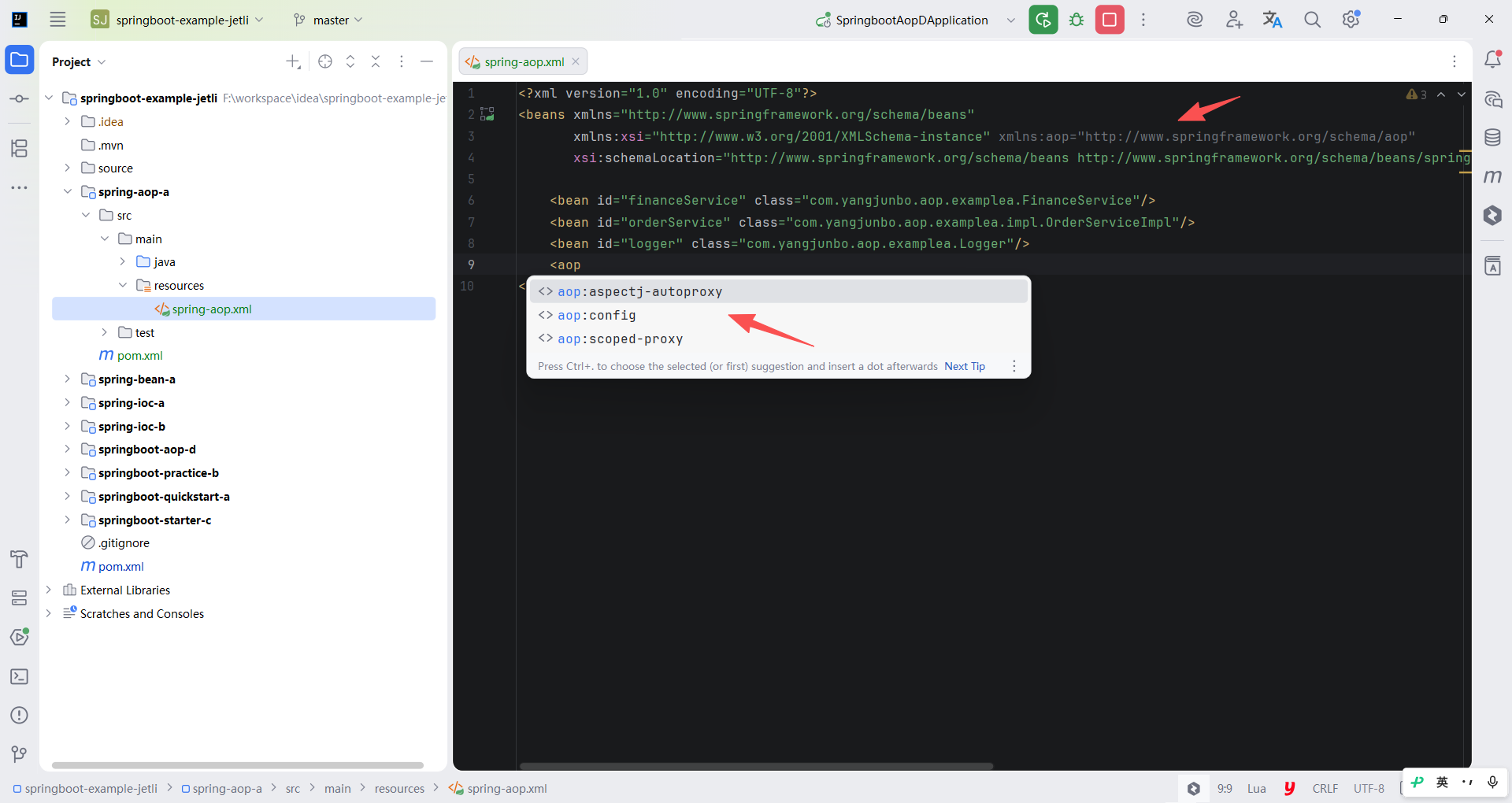Image resolution: width=1512 pixels, height=803 pixels.
Task: Open Code With Me add-user icon
Action: [1234, 20]
